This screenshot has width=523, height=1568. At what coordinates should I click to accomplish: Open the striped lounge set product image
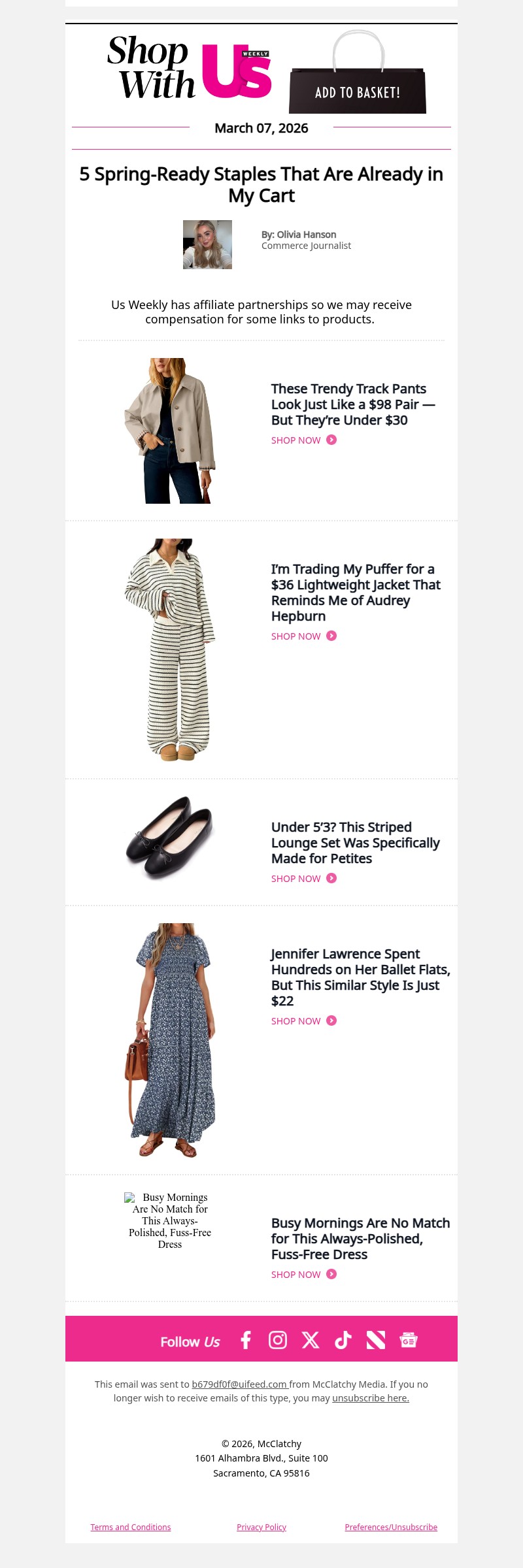pos(170,649)
